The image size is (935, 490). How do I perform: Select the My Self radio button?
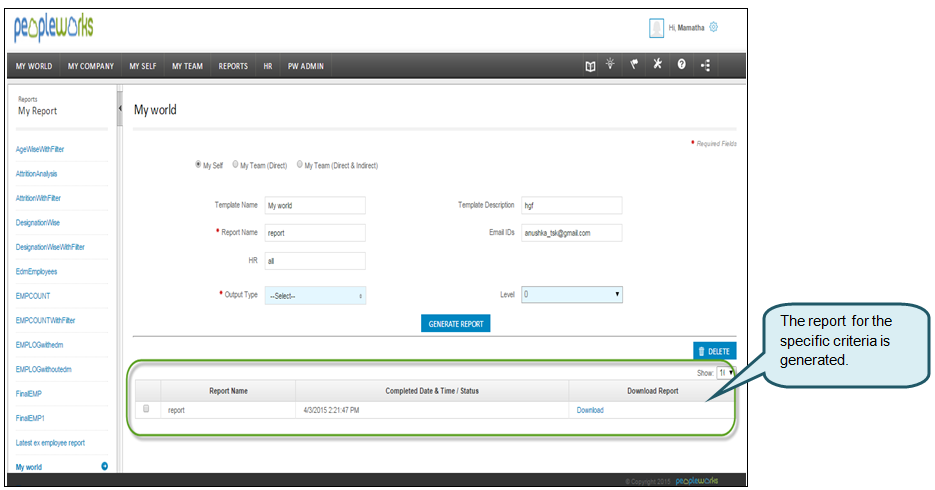(198, 165)
